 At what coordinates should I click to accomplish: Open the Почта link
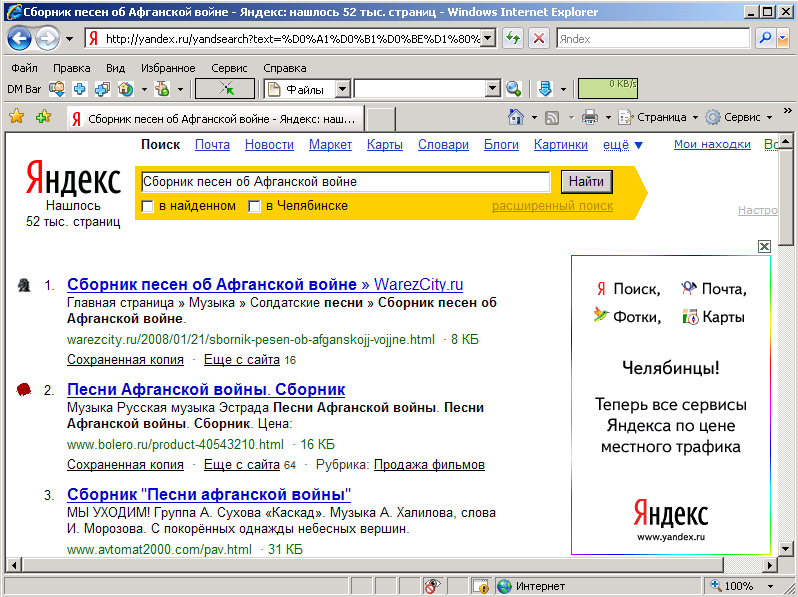pos(212,145)
